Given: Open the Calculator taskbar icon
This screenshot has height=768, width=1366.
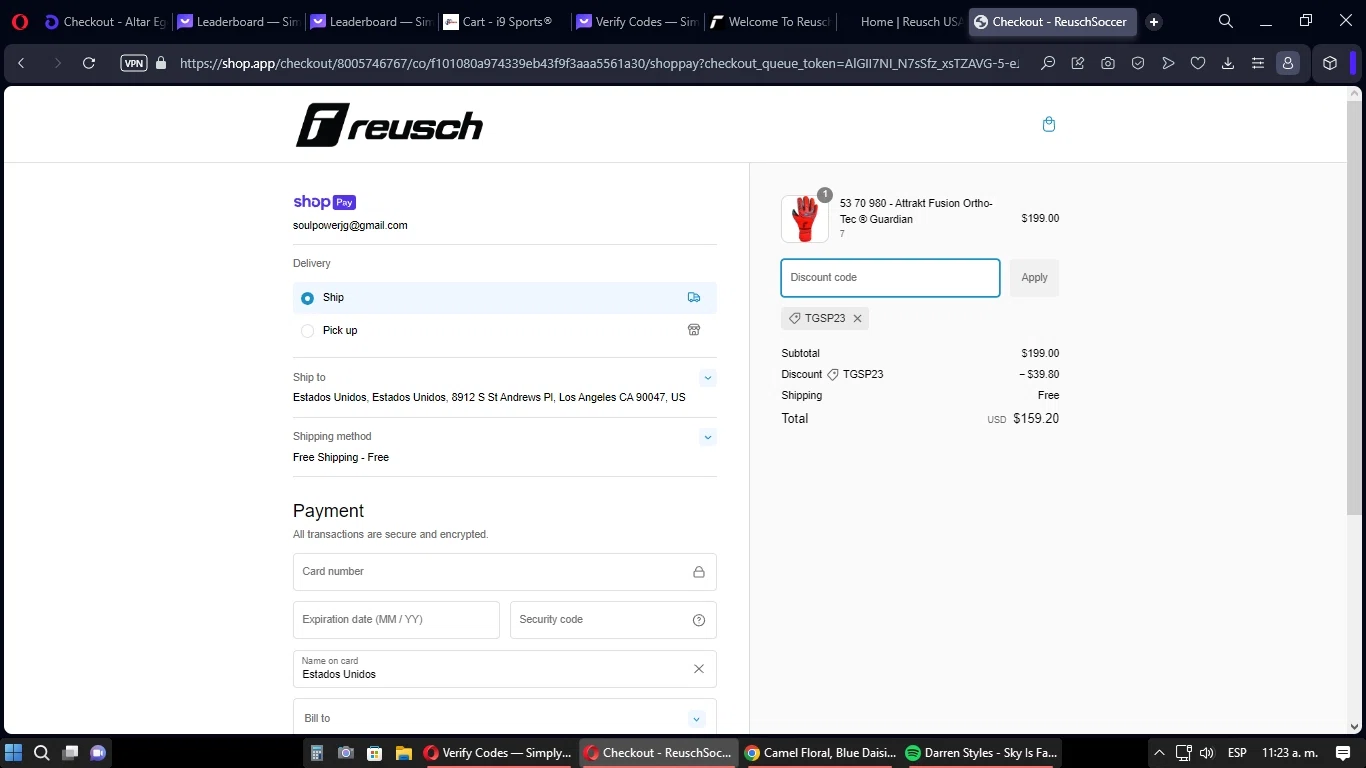Looking at the screenshot, I should 317,753.
